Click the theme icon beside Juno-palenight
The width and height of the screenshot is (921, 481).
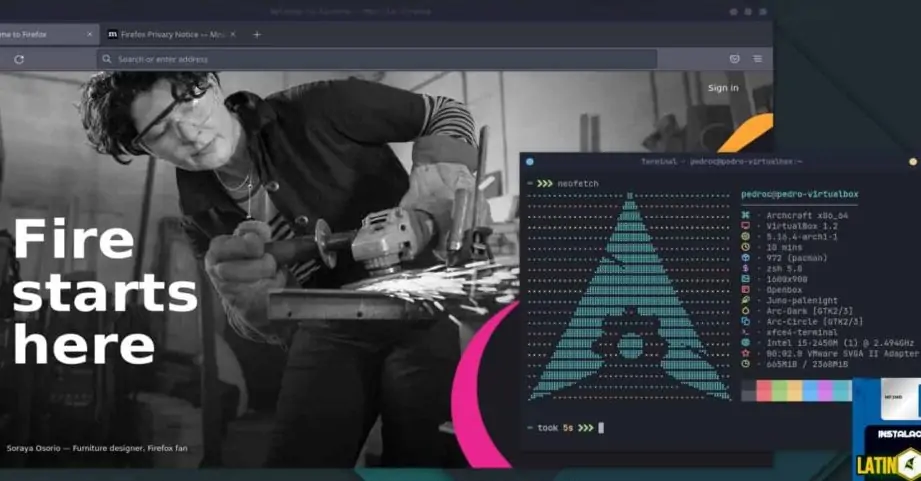(745, 300)
